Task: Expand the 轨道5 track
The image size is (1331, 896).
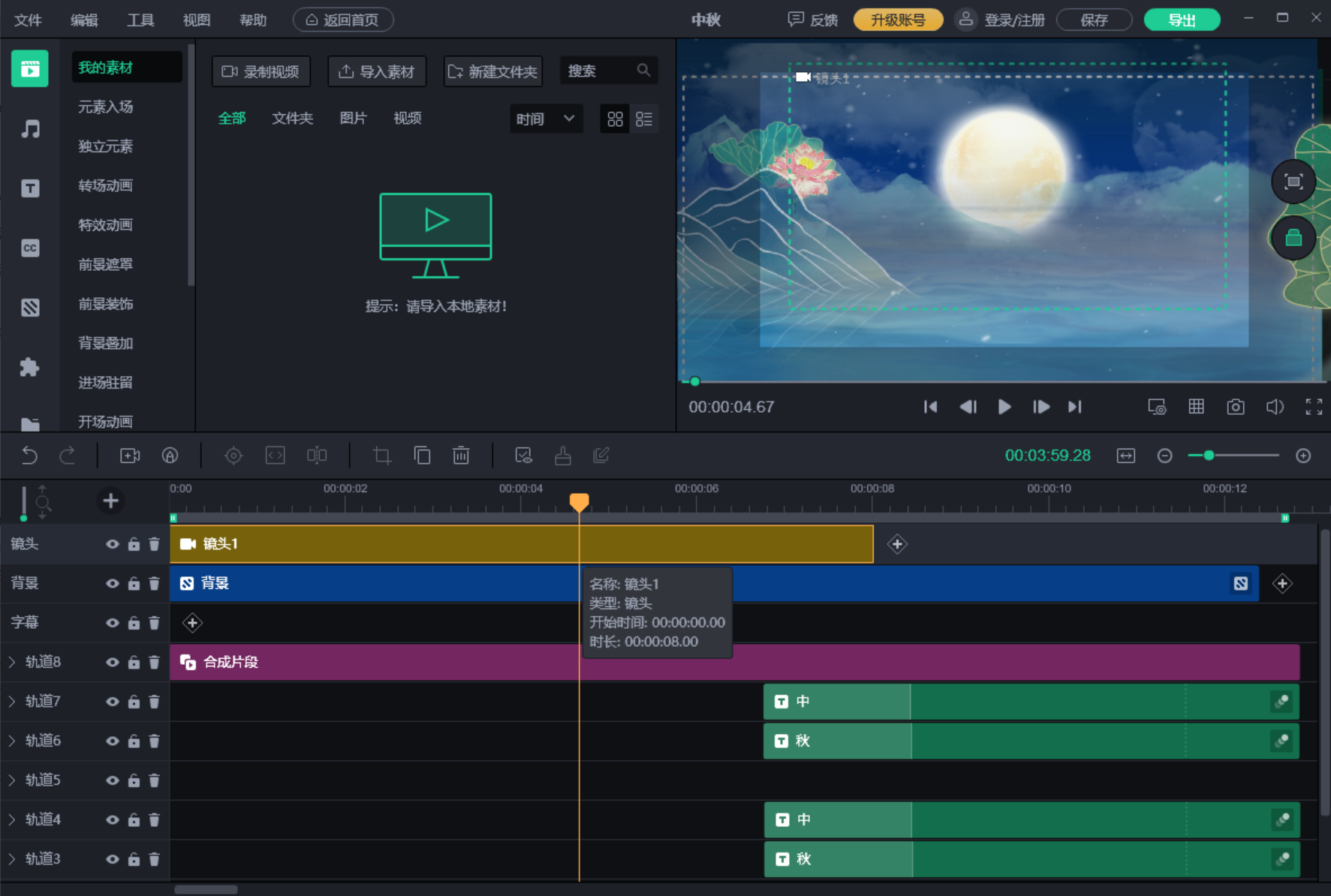Action: 12,780
